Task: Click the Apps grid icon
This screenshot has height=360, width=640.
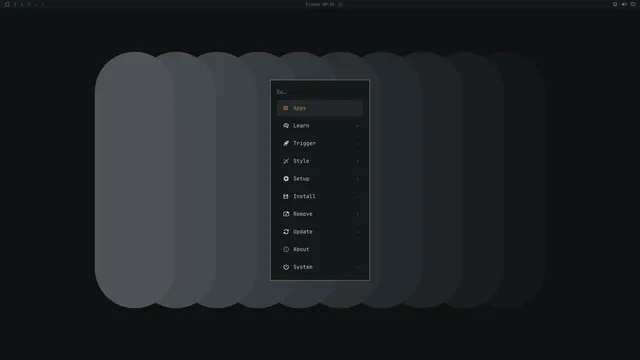Action: [x=286, y=108]
